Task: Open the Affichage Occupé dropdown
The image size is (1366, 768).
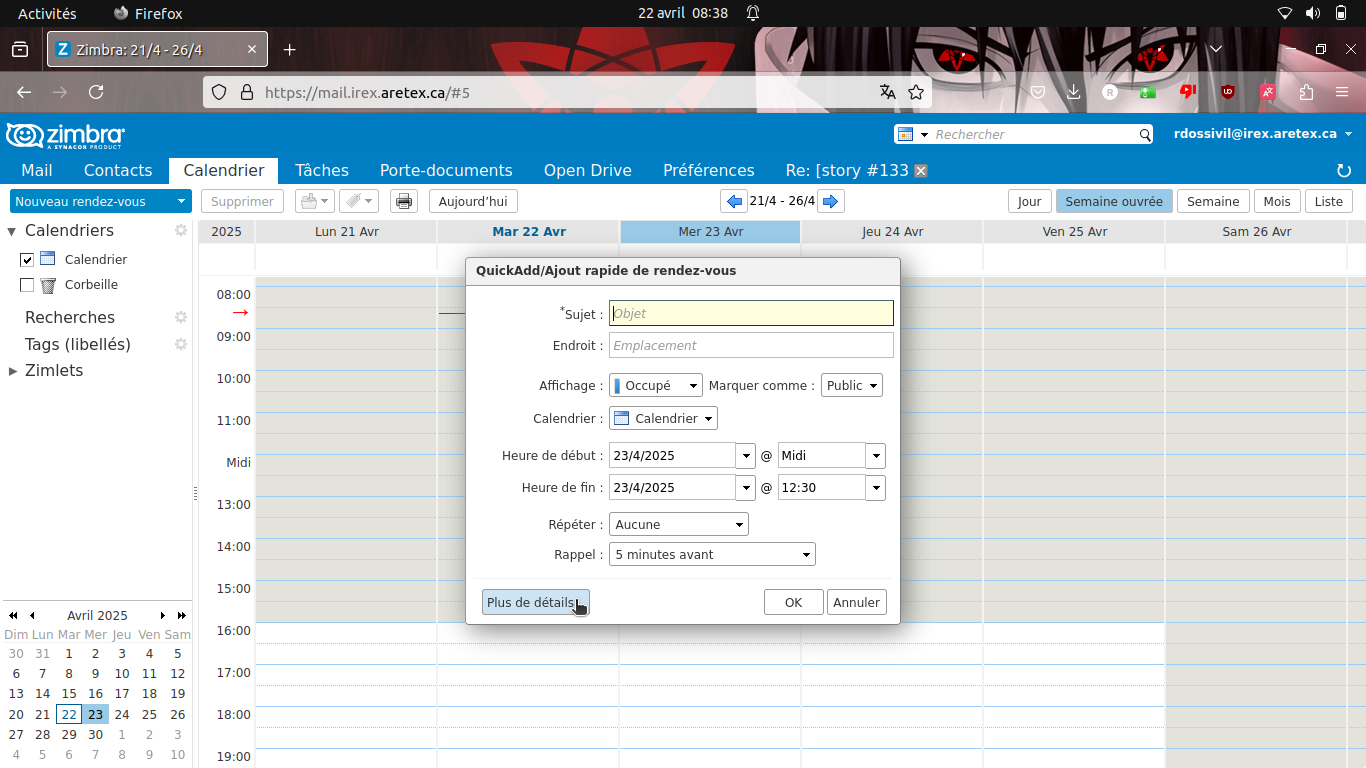Action: tap(656, 385)
